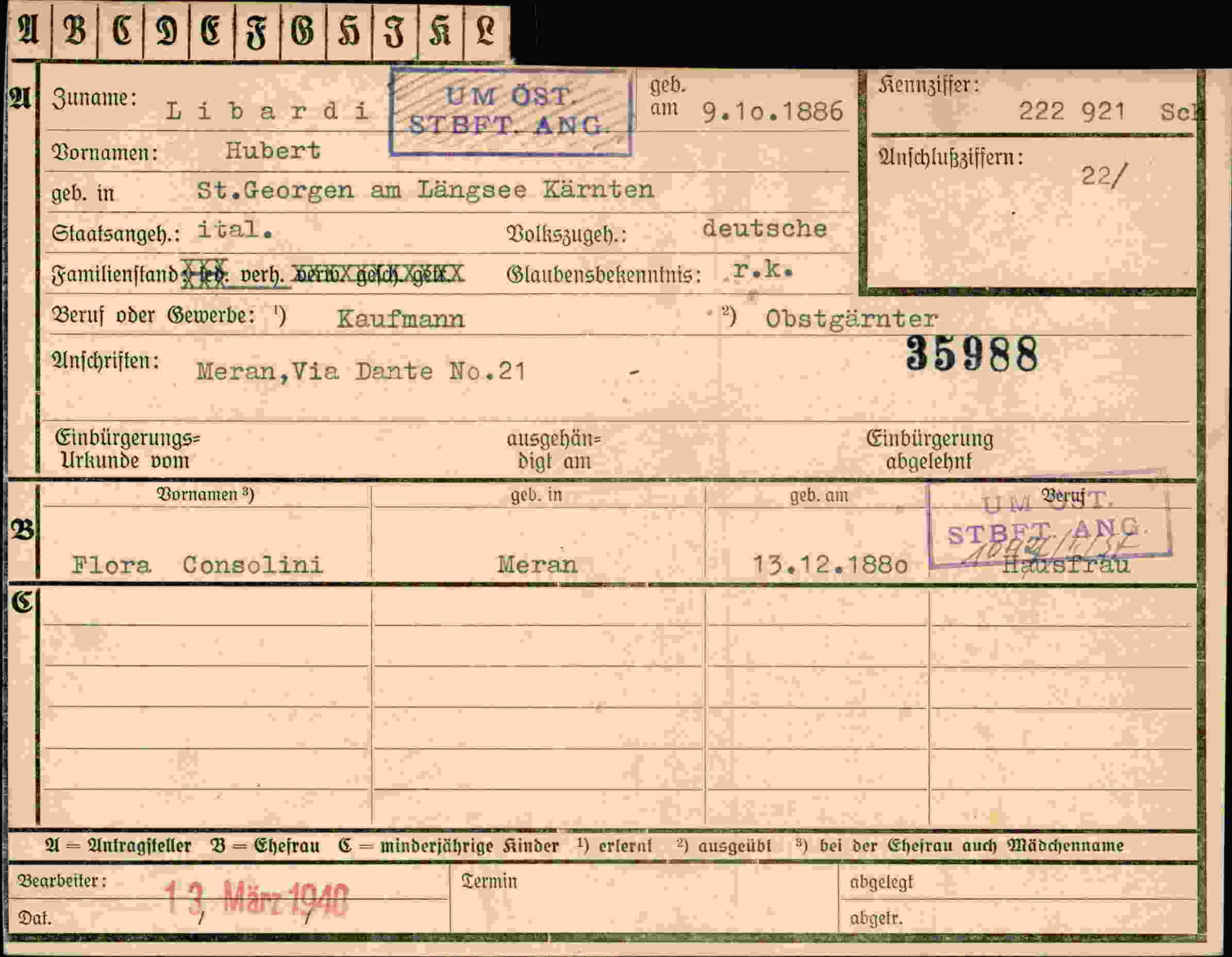The image size is (1232, 957).
Task: Click the wife's birthplace 'Meran'
Action: point(537,564)
